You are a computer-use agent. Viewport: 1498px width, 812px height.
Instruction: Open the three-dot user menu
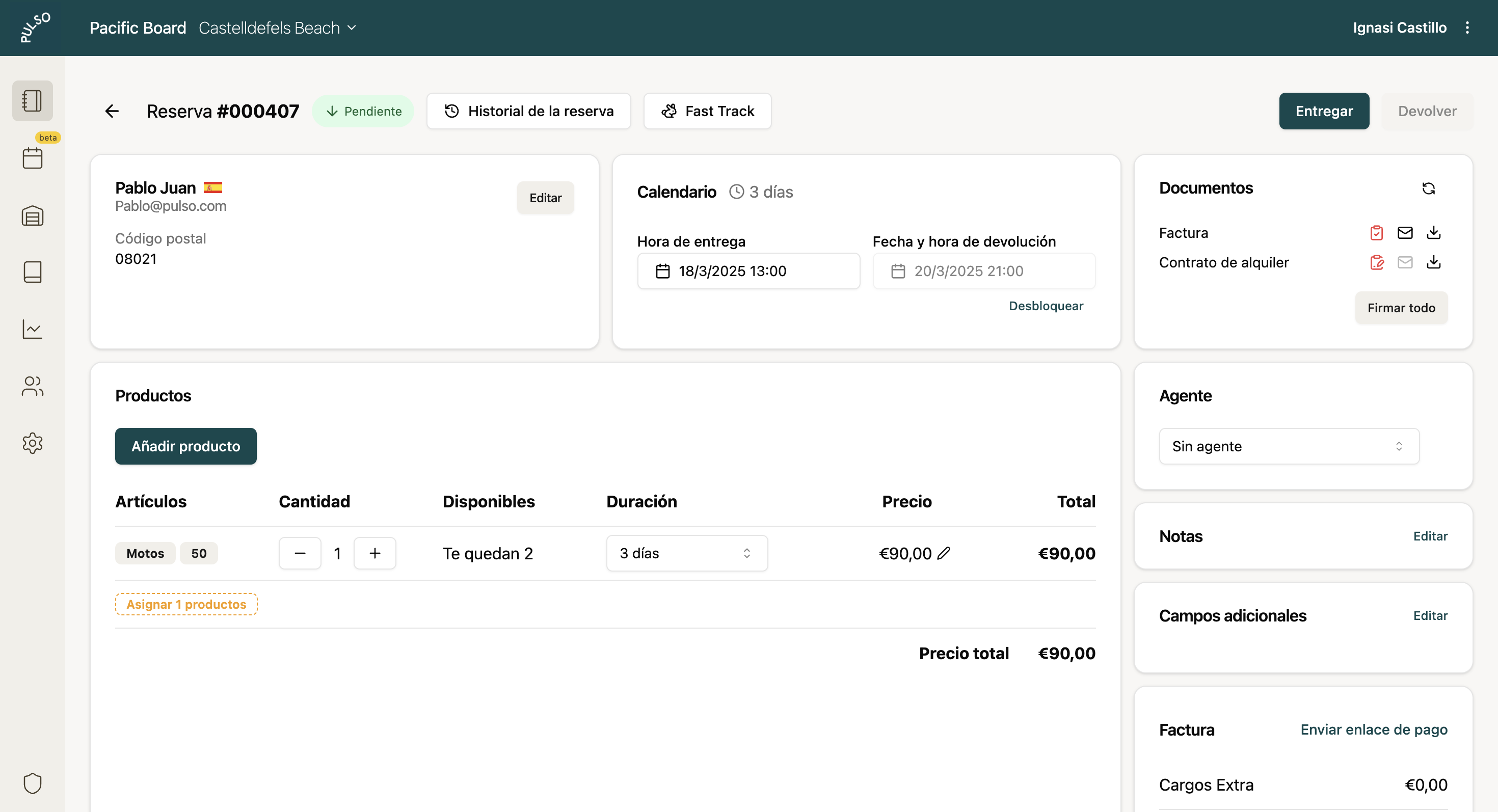(1466, 28)
